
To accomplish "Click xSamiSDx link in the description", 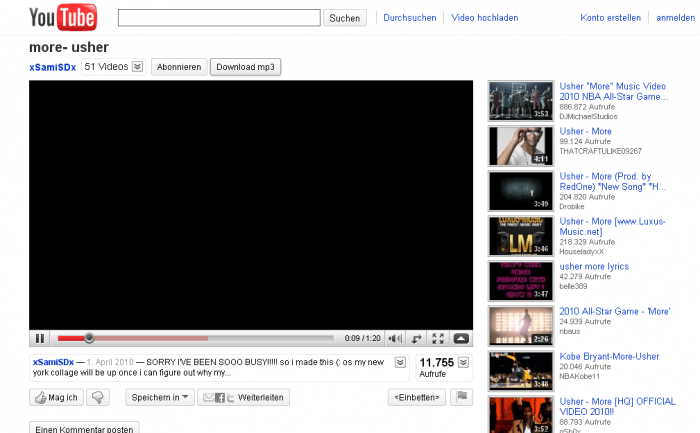I will click(x=53, y=362).
